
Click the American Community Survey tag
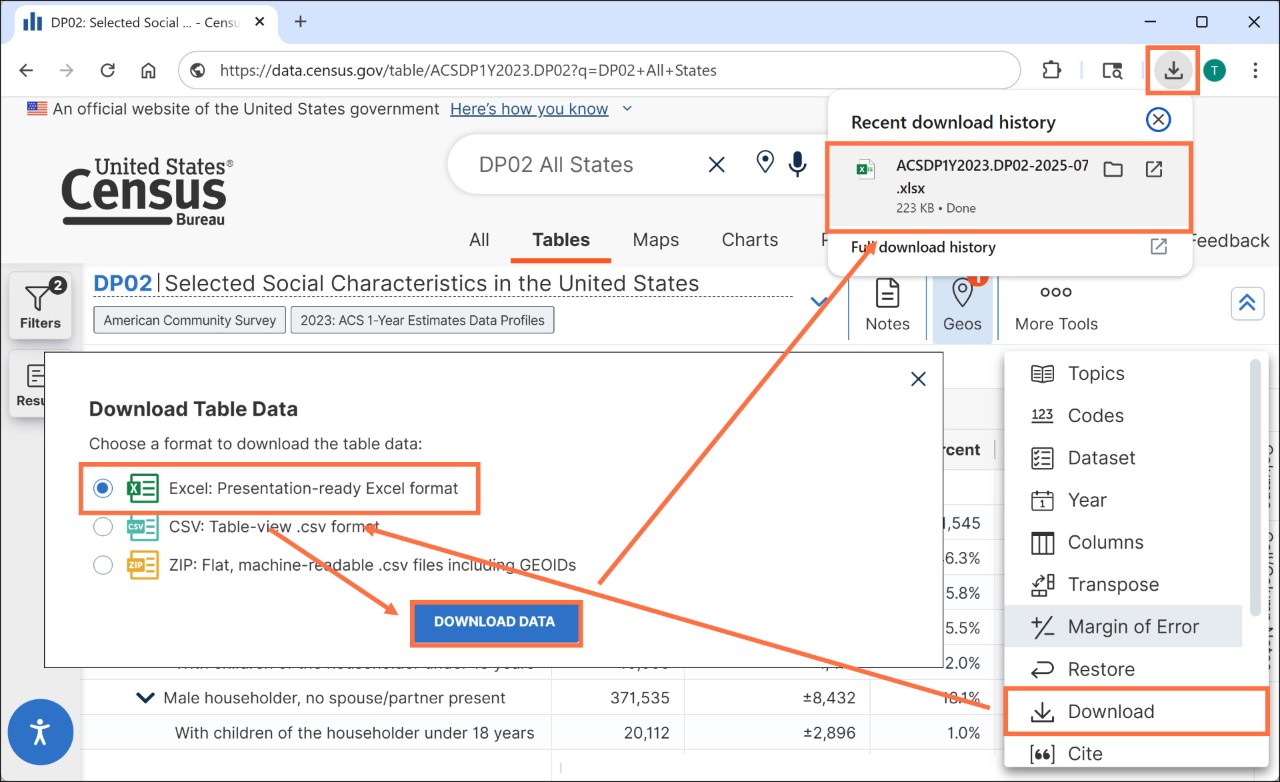tap(190, 320)
